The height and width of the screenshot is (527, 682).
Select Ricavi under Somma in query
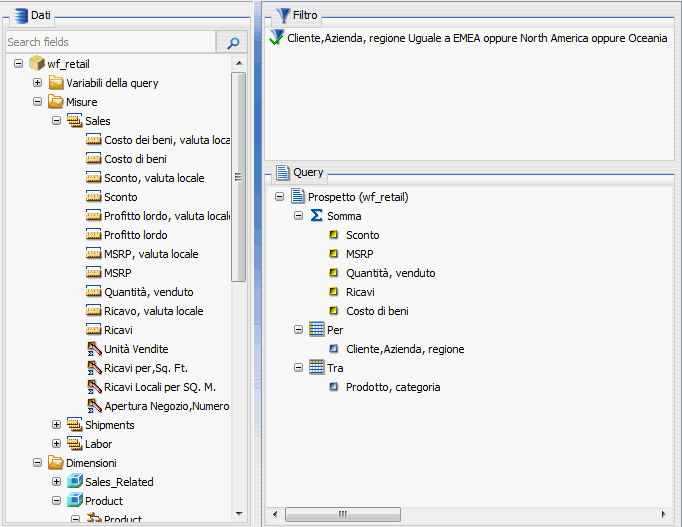pyautogui.click(x=360, y=292)
